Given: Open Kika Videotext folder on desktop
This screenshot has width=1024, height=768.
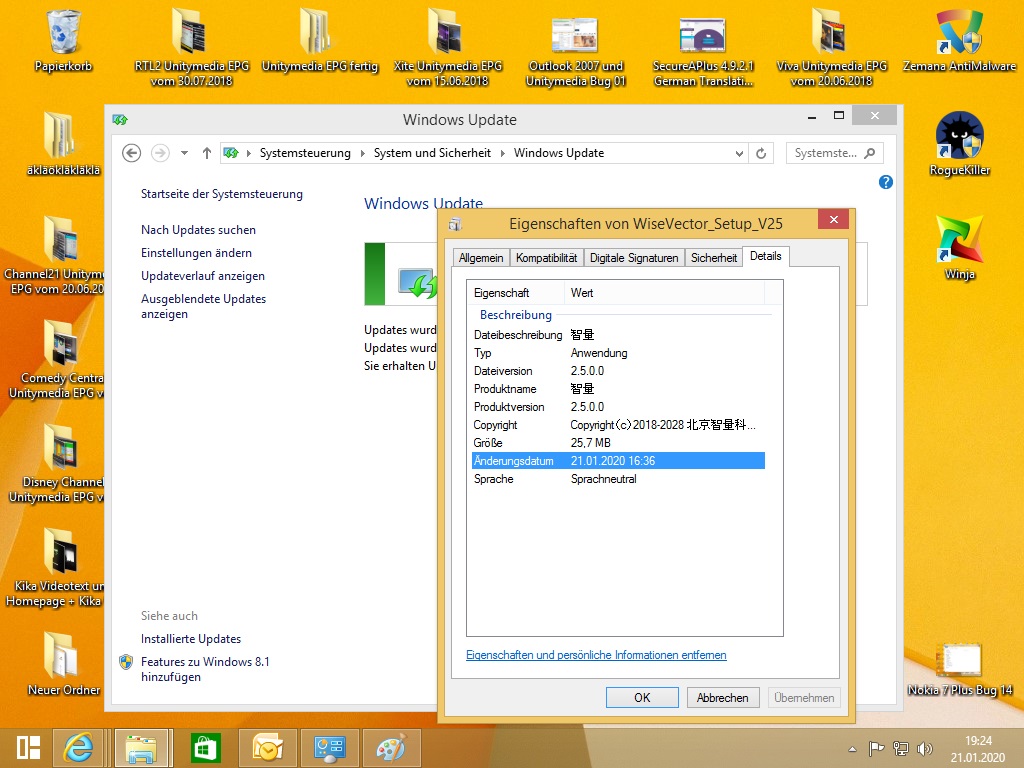Looking at the screenshot, I should (x=57, y=567).
